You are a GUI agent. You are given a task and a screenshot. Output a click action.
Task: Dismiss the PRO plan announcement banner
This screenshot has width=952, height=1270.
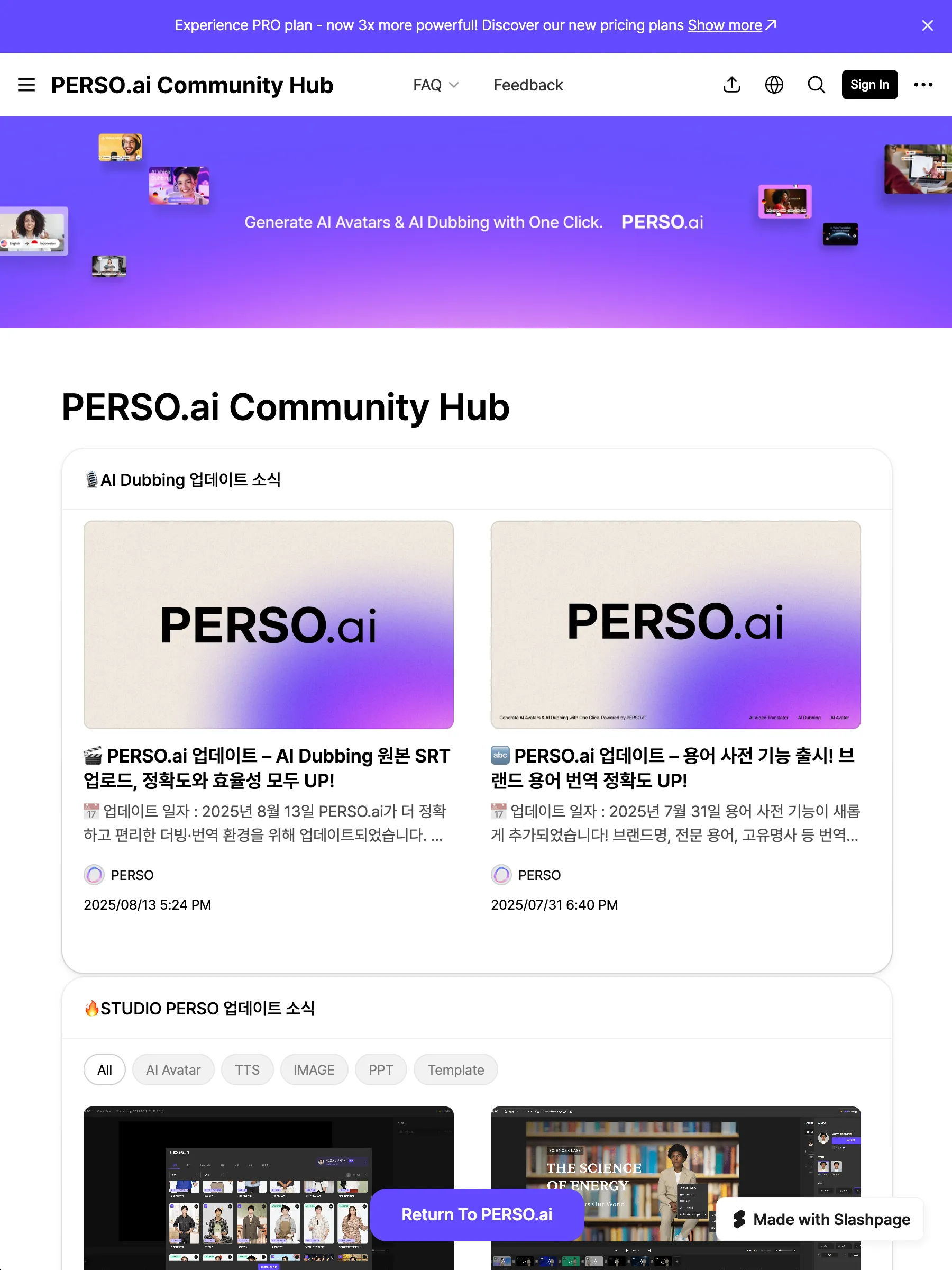tap(927, 26)
